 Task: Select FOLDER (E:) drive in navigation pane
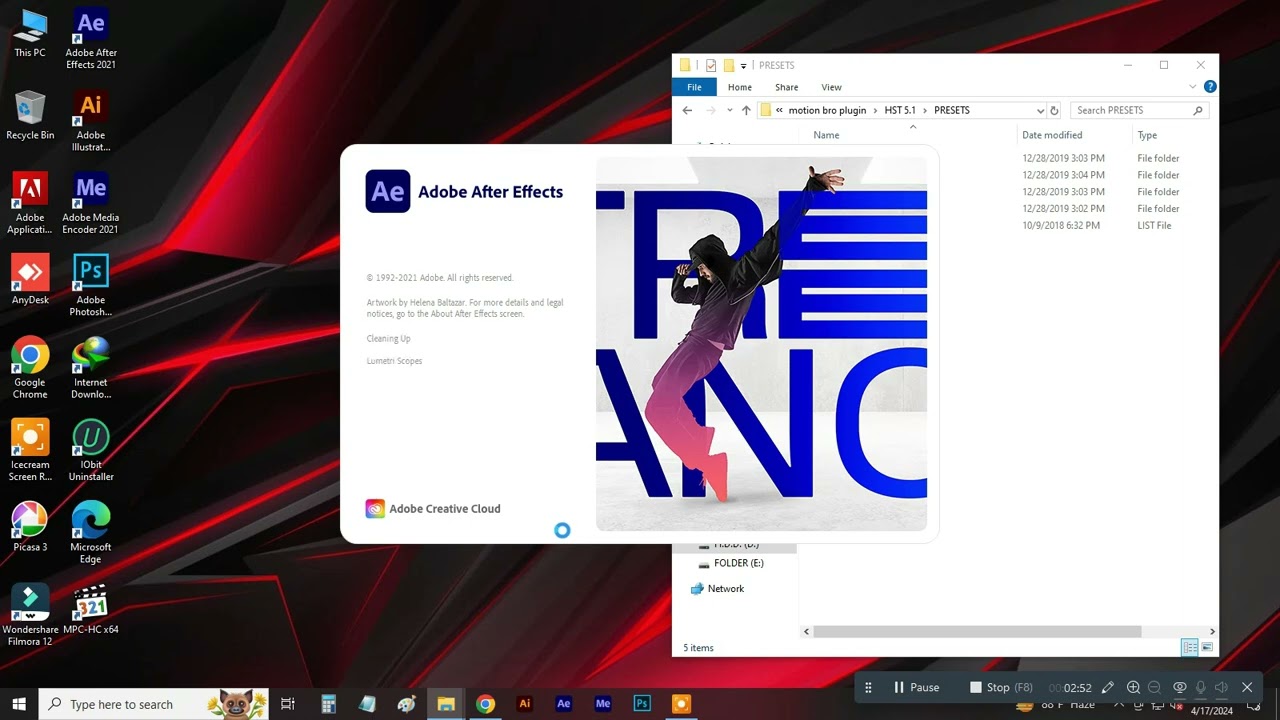[x=731, y=563]
